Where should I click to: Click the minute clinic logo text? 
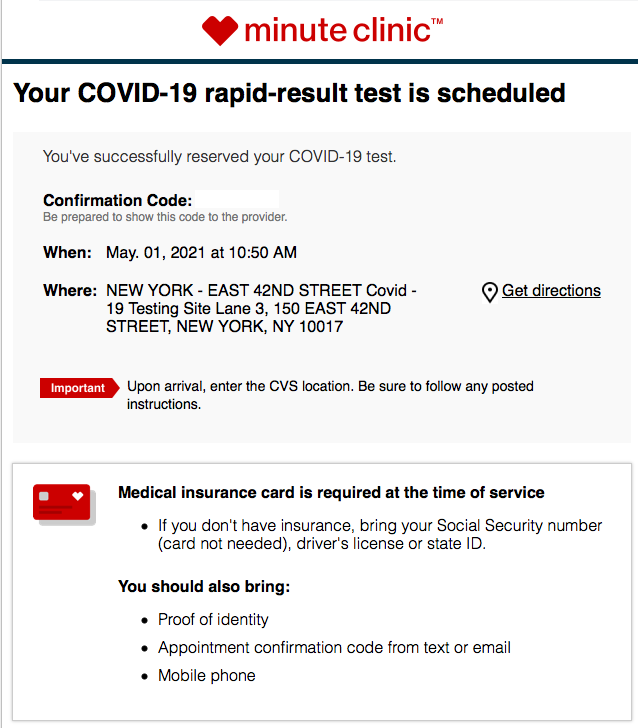(343, 30)
